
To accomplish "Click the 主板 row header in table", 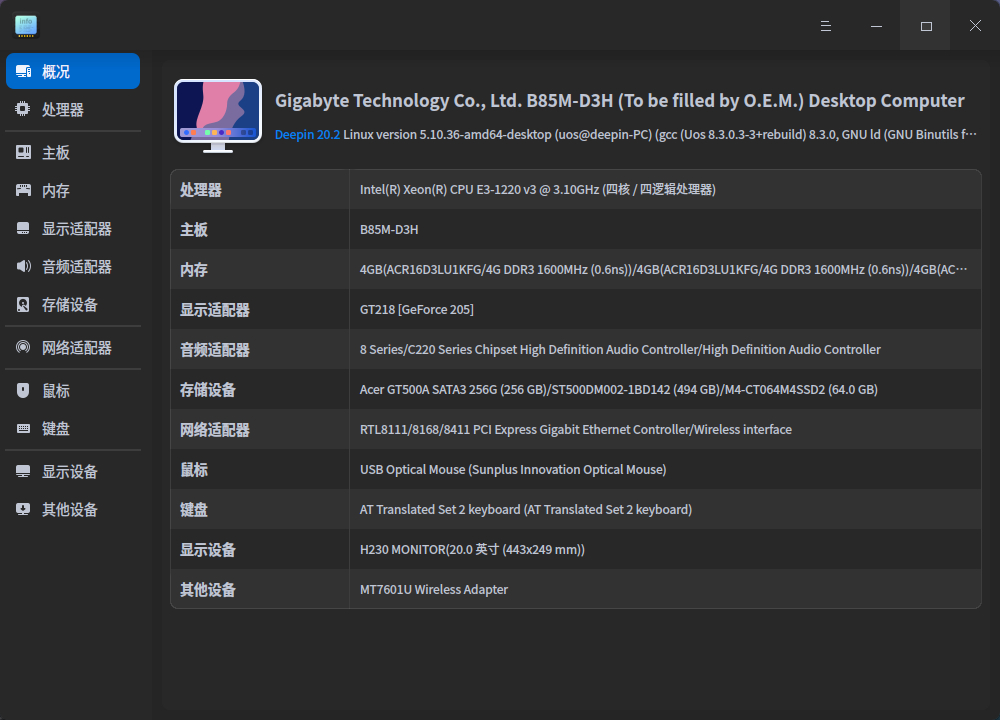I will coord(194,230).
